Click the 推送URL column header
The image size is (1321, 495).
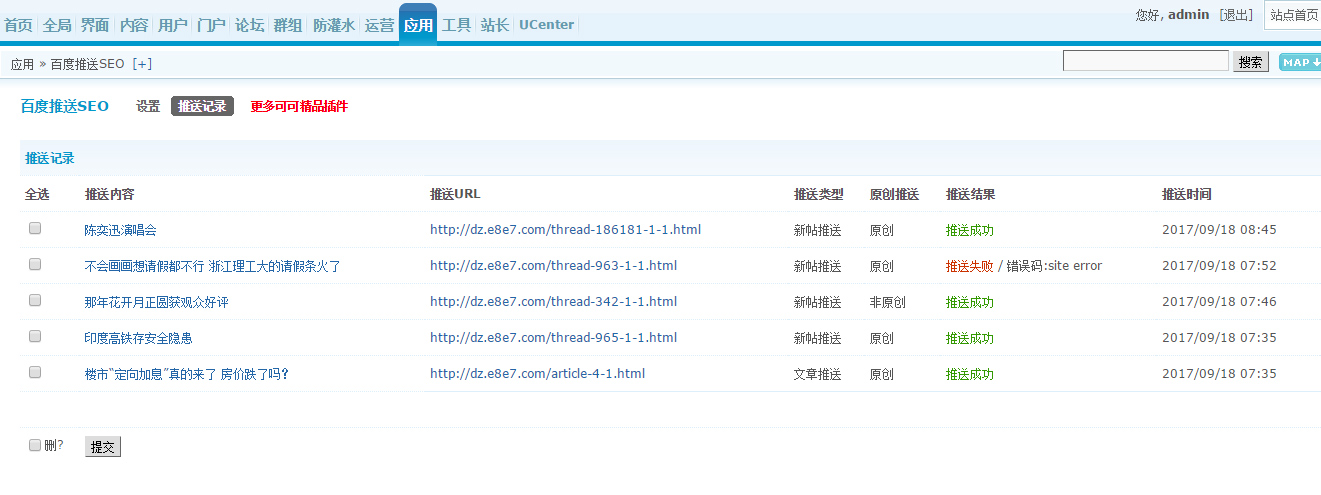click(455, 194)
